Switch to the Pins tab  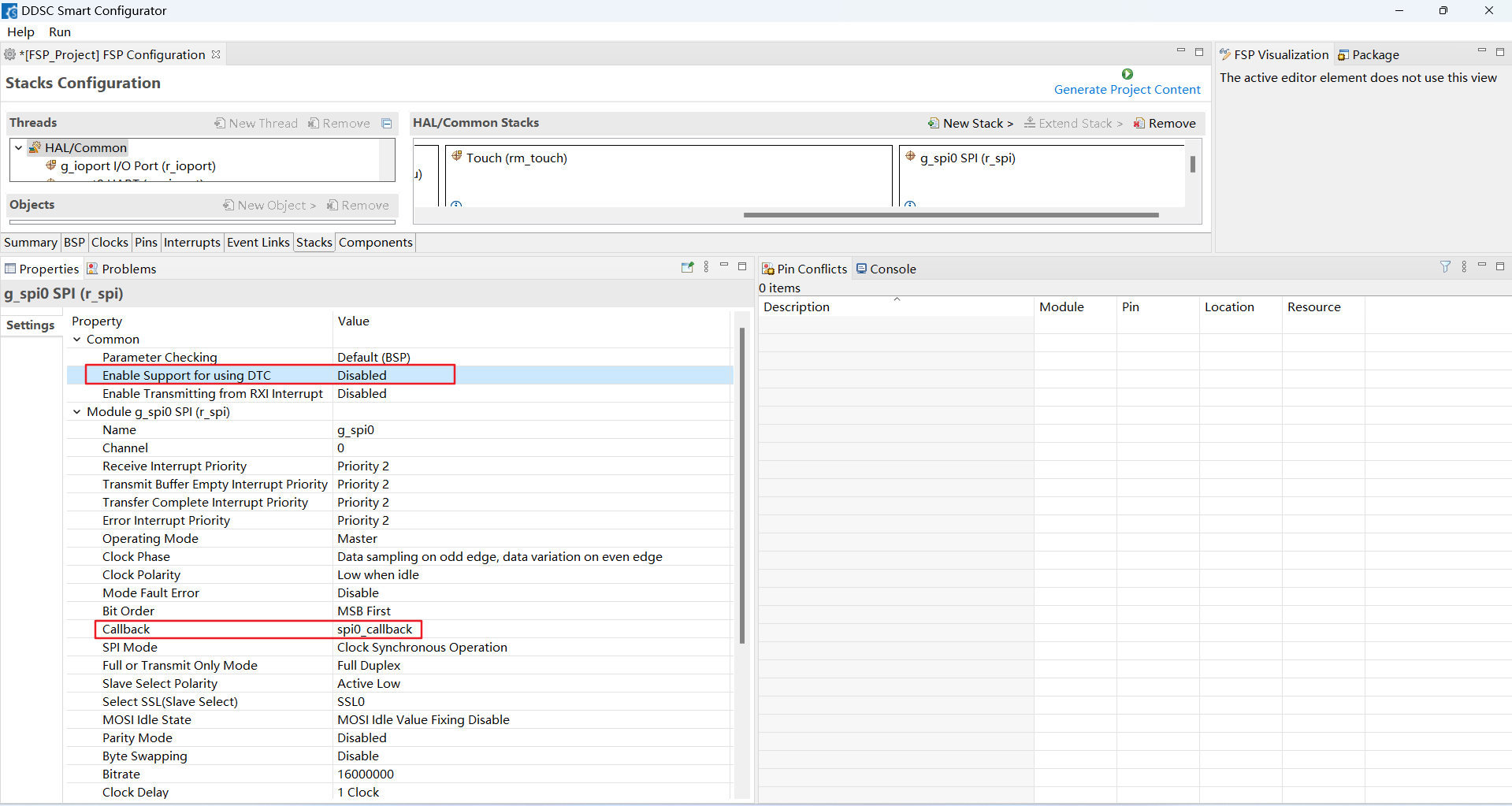(x=146, y=243)
